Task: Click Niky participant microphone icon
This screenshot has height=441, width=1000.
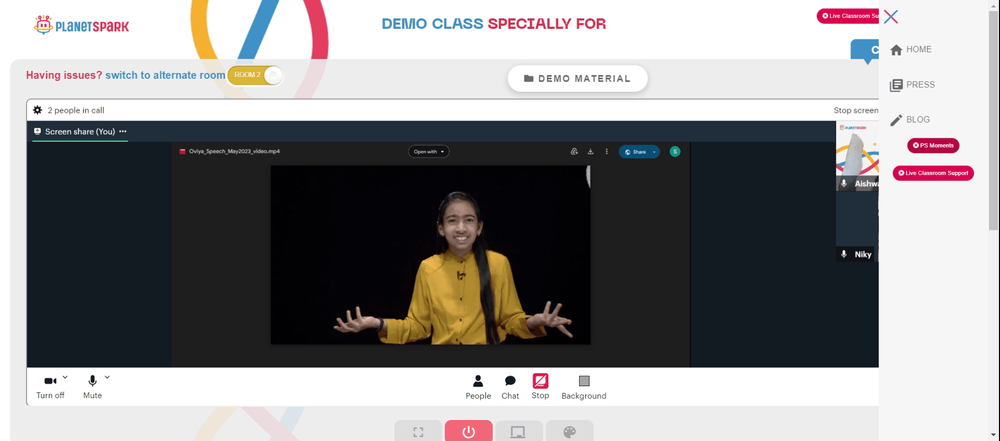Action: point(844,254)
